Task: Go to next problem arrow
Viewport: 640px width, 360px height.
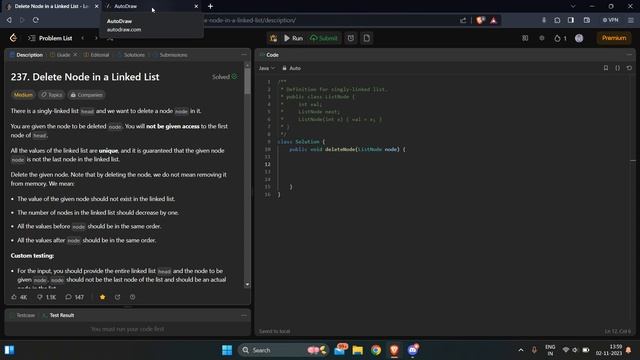Action: point(96,38)
